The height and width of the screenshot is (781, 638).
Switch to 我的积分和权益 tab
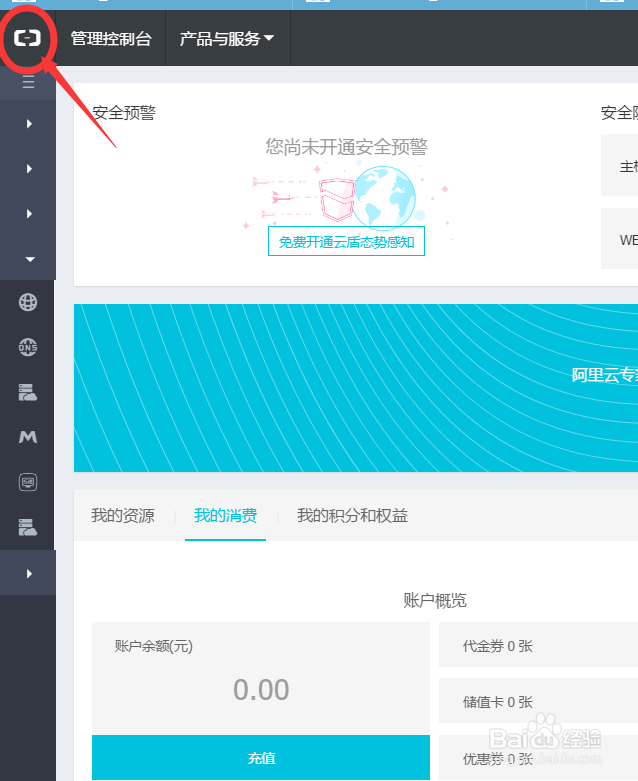[353, 516]
